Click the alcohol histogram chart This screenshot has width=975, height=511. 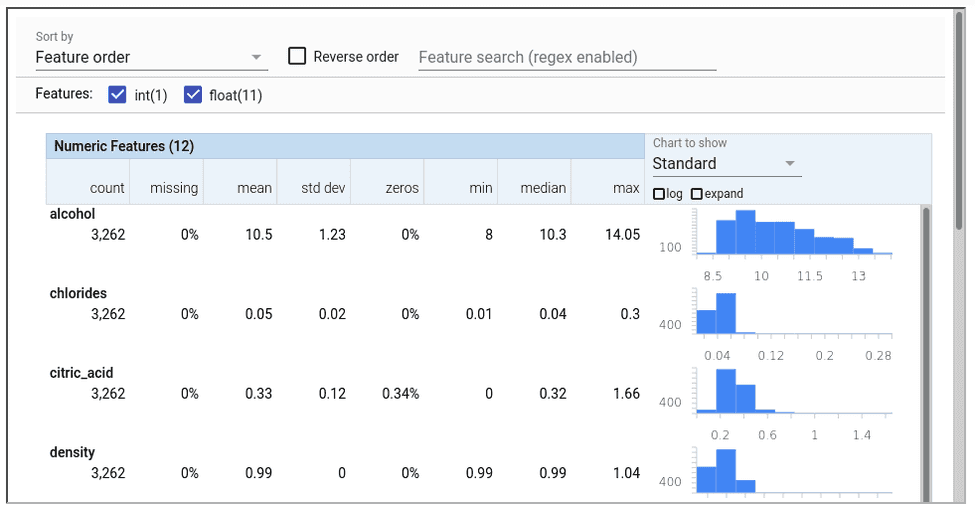tap(793, 236)
